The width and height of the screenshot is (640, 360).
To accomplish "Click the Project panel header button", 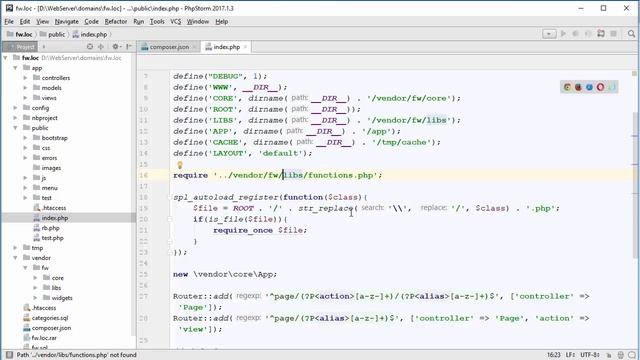I will pos(20,47).
